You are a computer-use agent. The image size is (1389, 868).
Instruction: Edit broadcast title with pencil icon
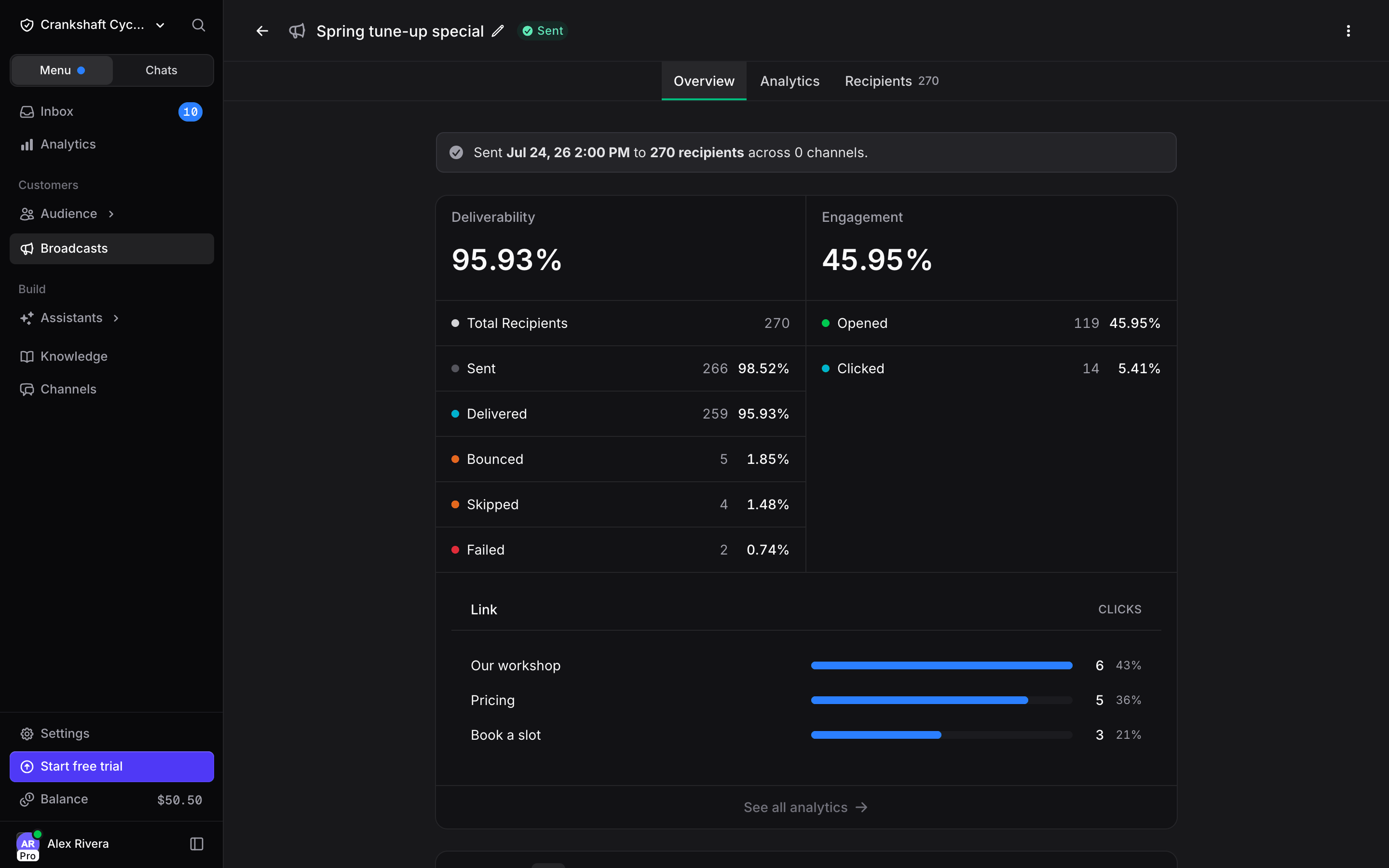tap(498, 31)
